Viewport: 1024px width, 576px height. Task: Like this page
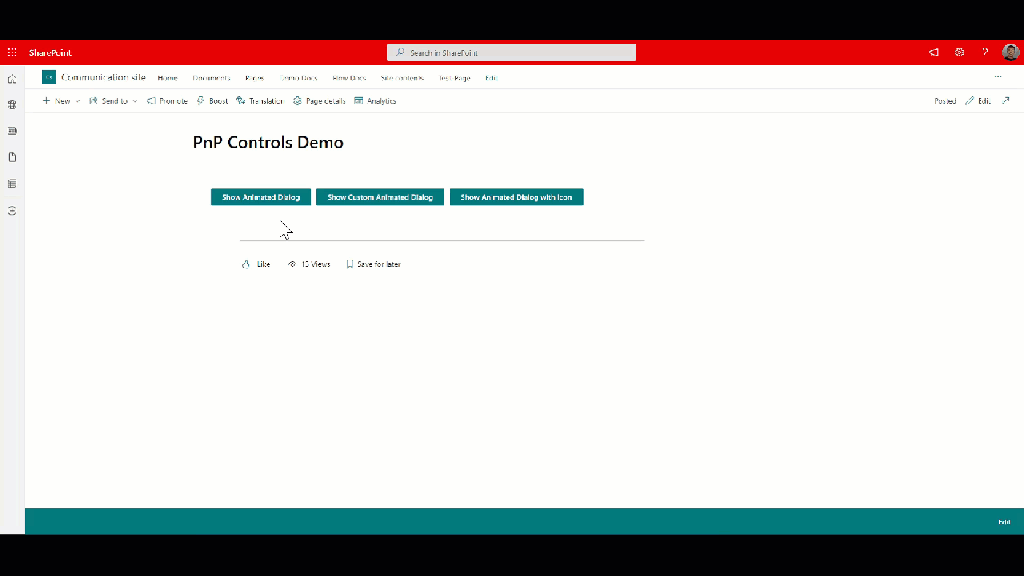pos(256,264)
